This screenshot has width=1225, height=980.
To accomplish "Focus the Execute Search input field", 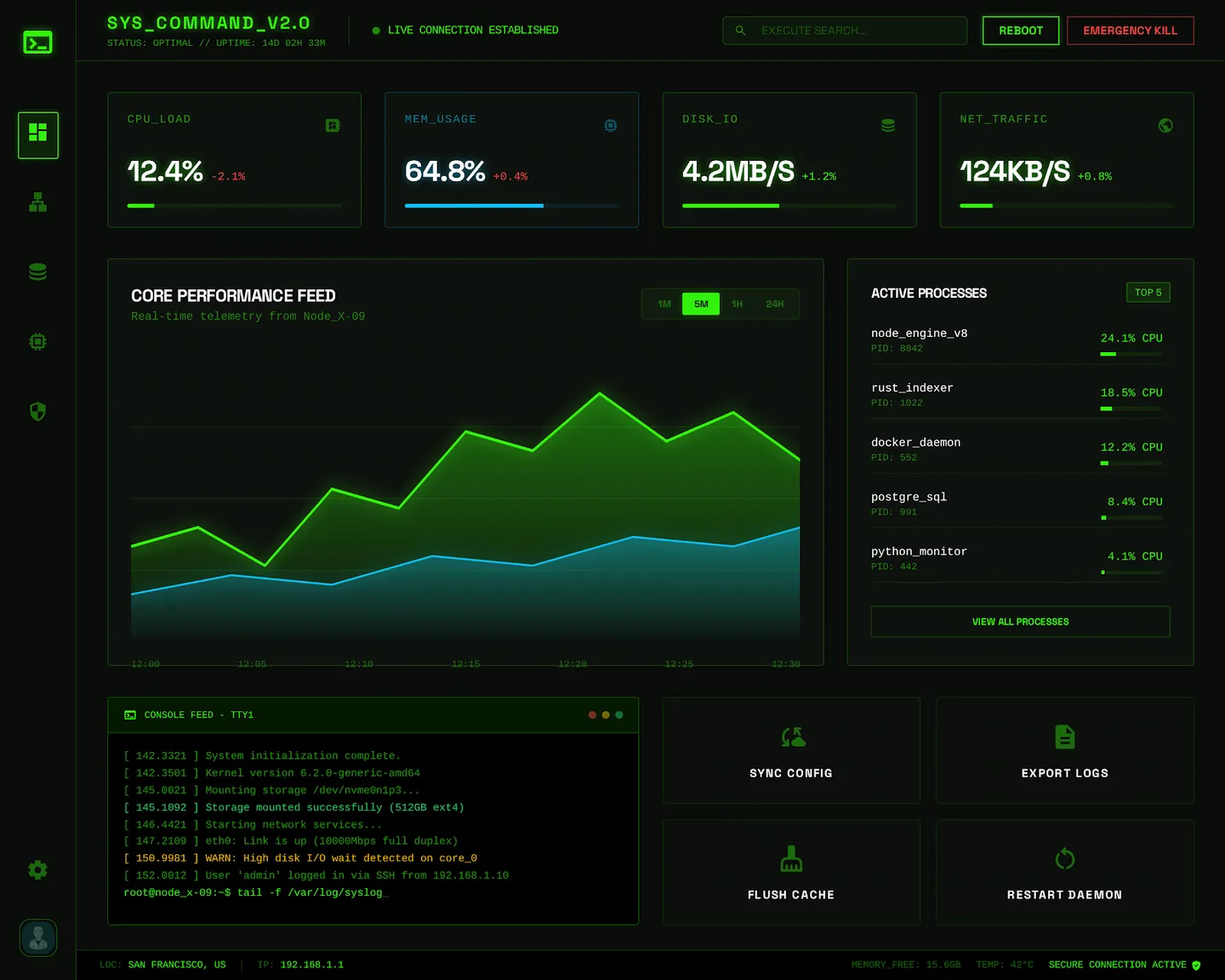I will coord(845,31).
